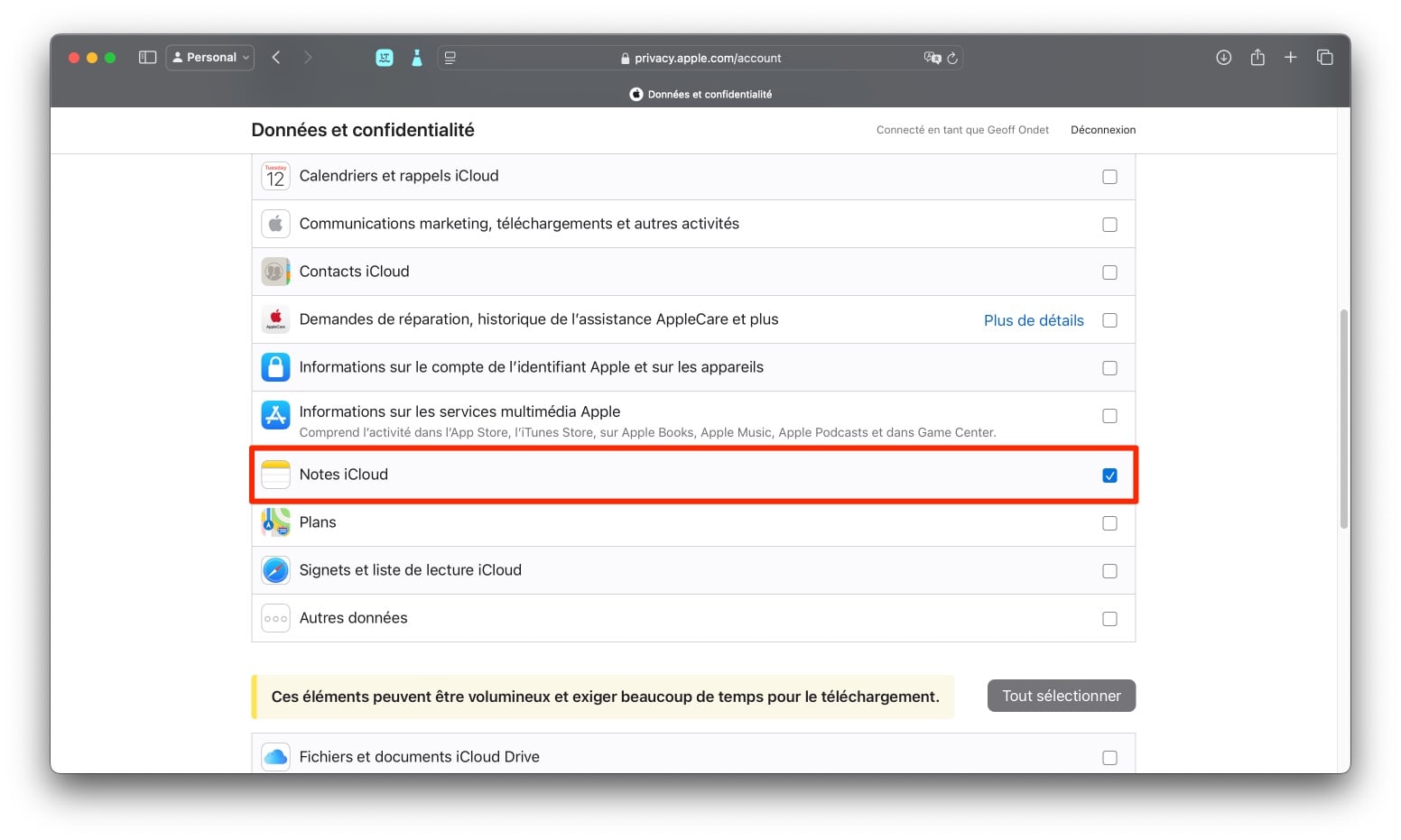Click the Share icon in toolbar
1401x840 pixels.
click(1257, 58)
